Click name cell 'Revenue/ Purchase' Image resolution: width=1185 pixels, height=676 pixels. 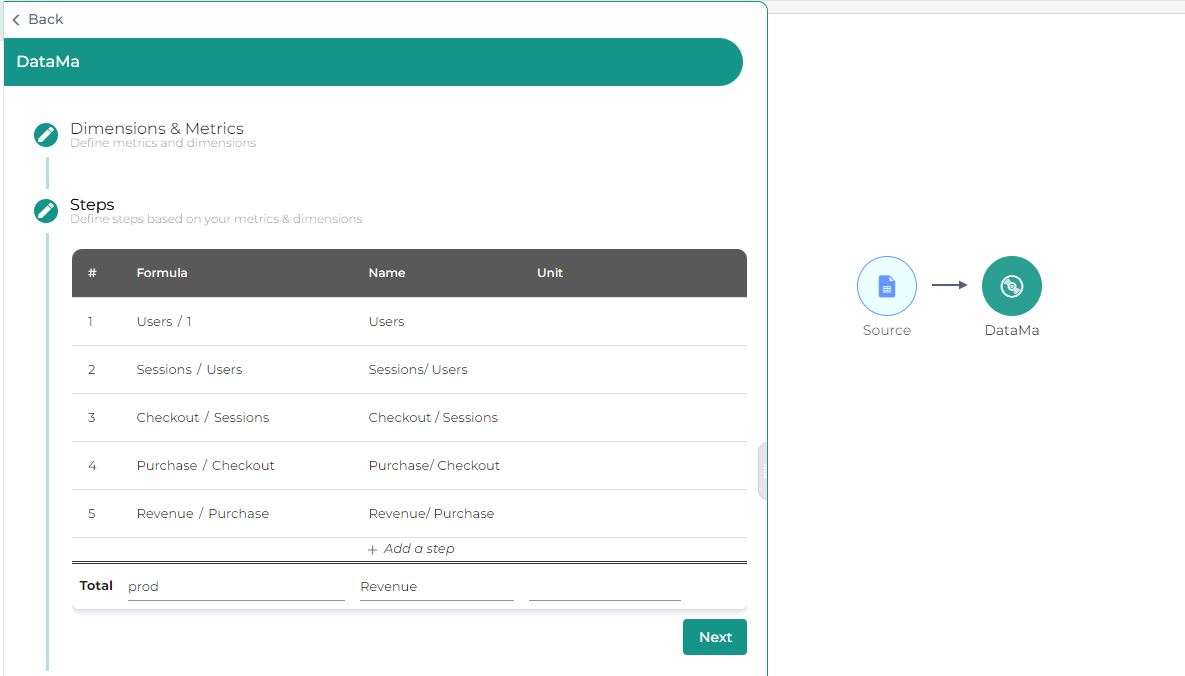432,513
